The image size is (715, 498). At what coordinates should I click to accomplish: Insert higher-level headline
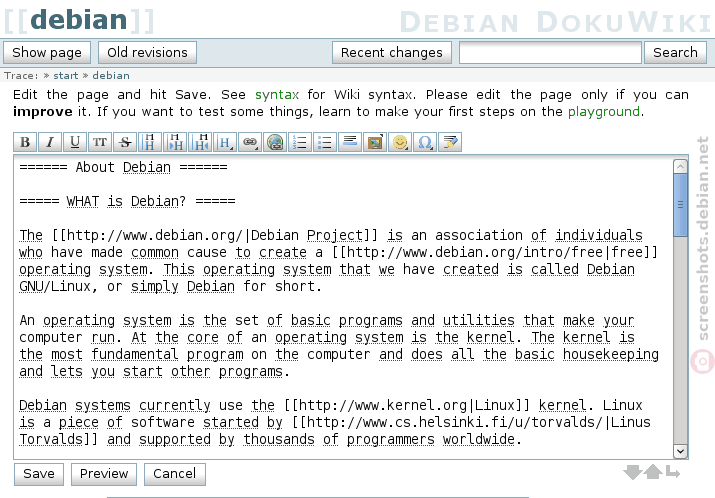point(200,142)
